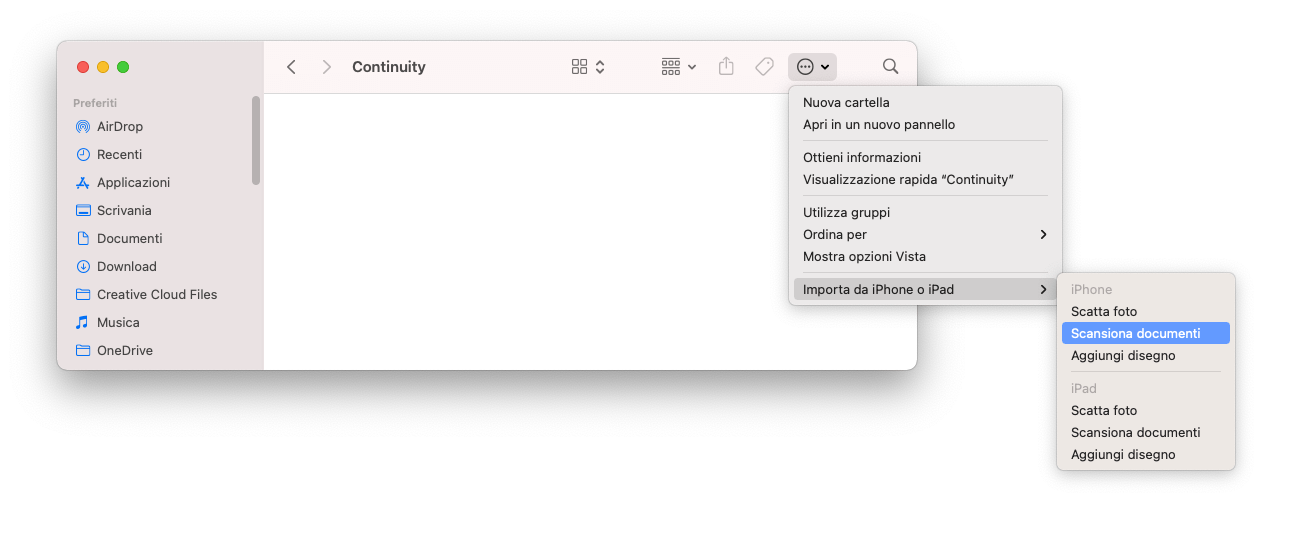This screenshot has height=545, width=1300.
Task: Click the Download sidebar icon
Action: [83, 267]
